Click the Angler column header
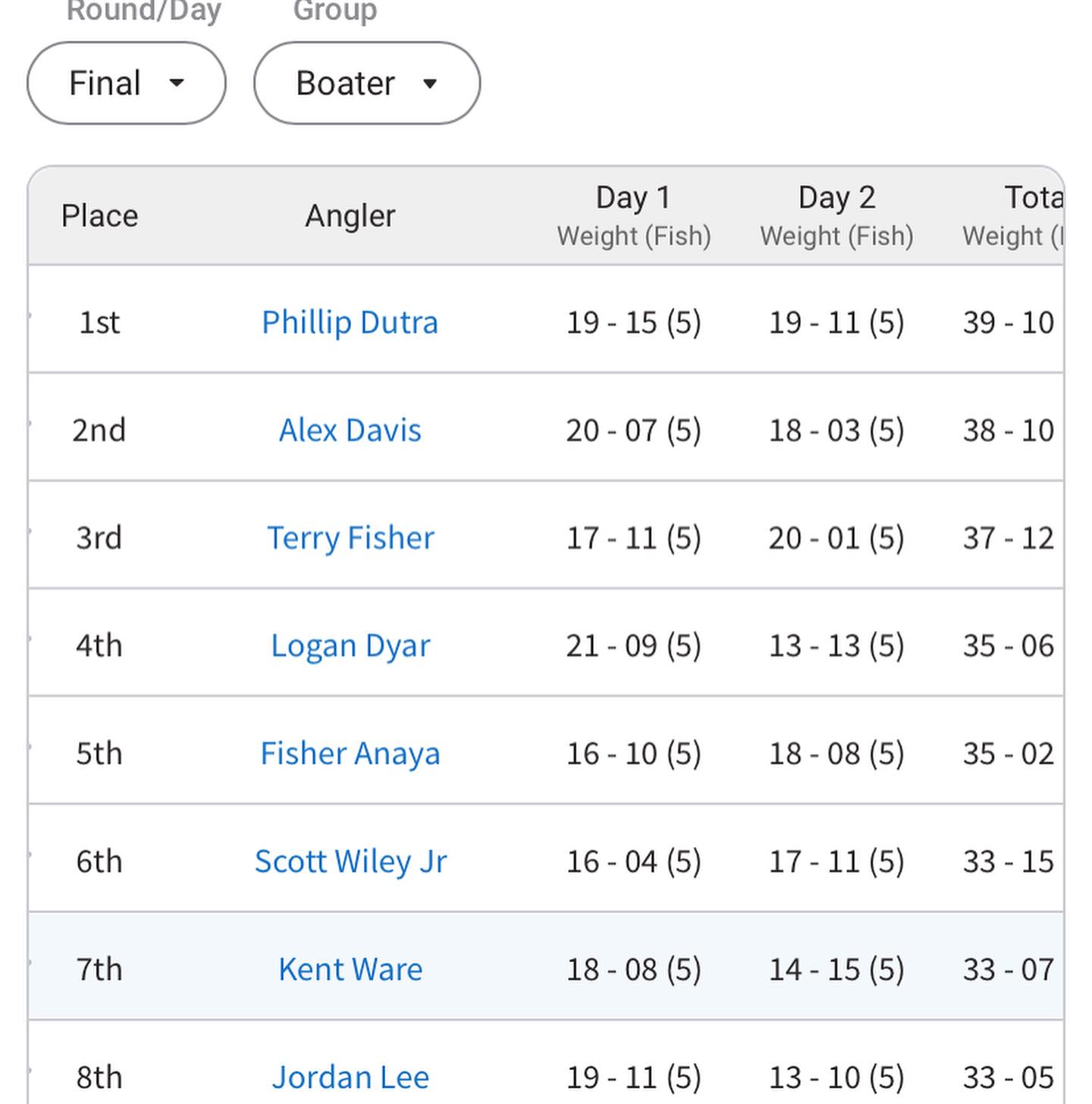 [350, 216]
